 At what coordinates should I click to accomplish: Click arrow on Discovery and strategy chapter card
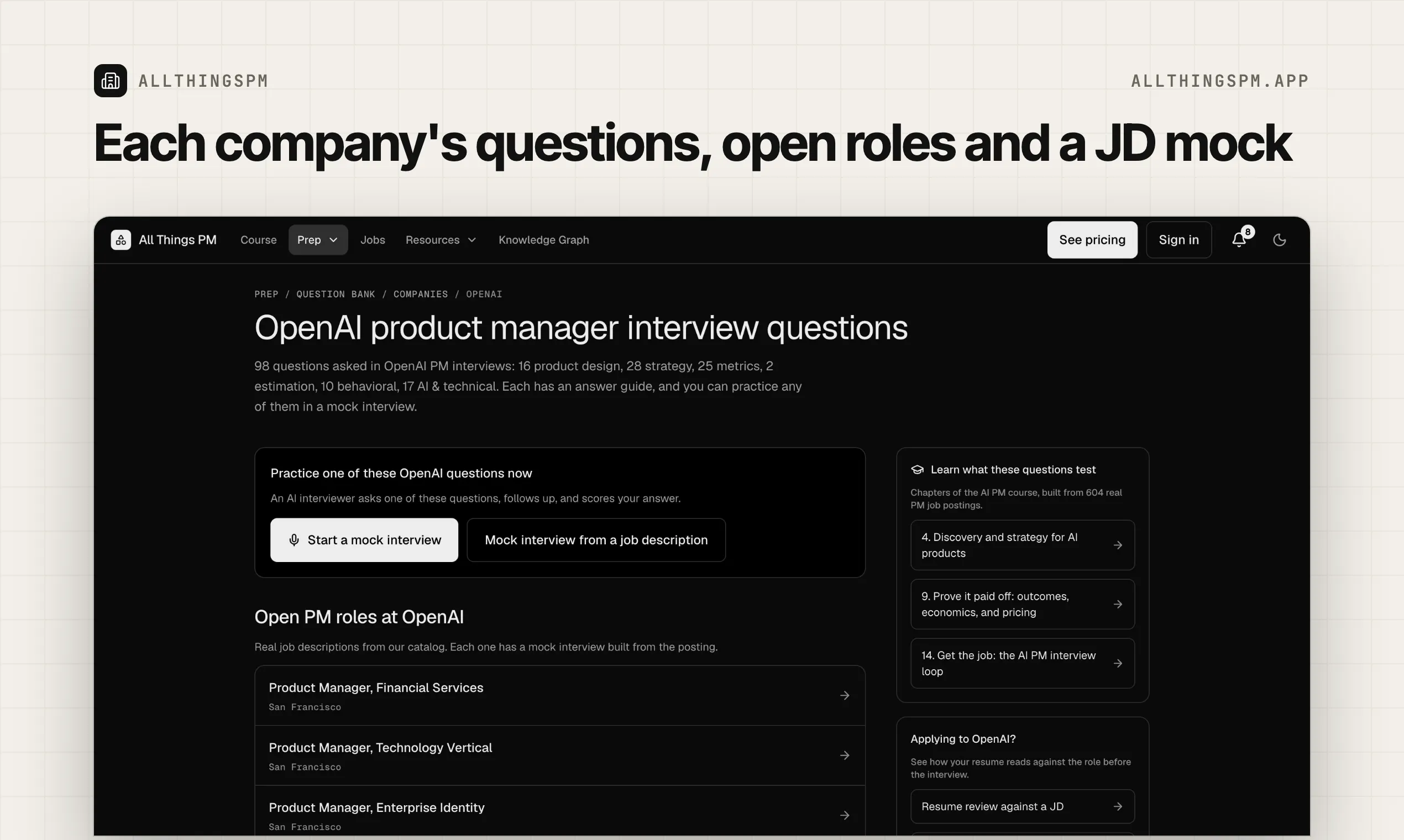(x=1118, y=545)
